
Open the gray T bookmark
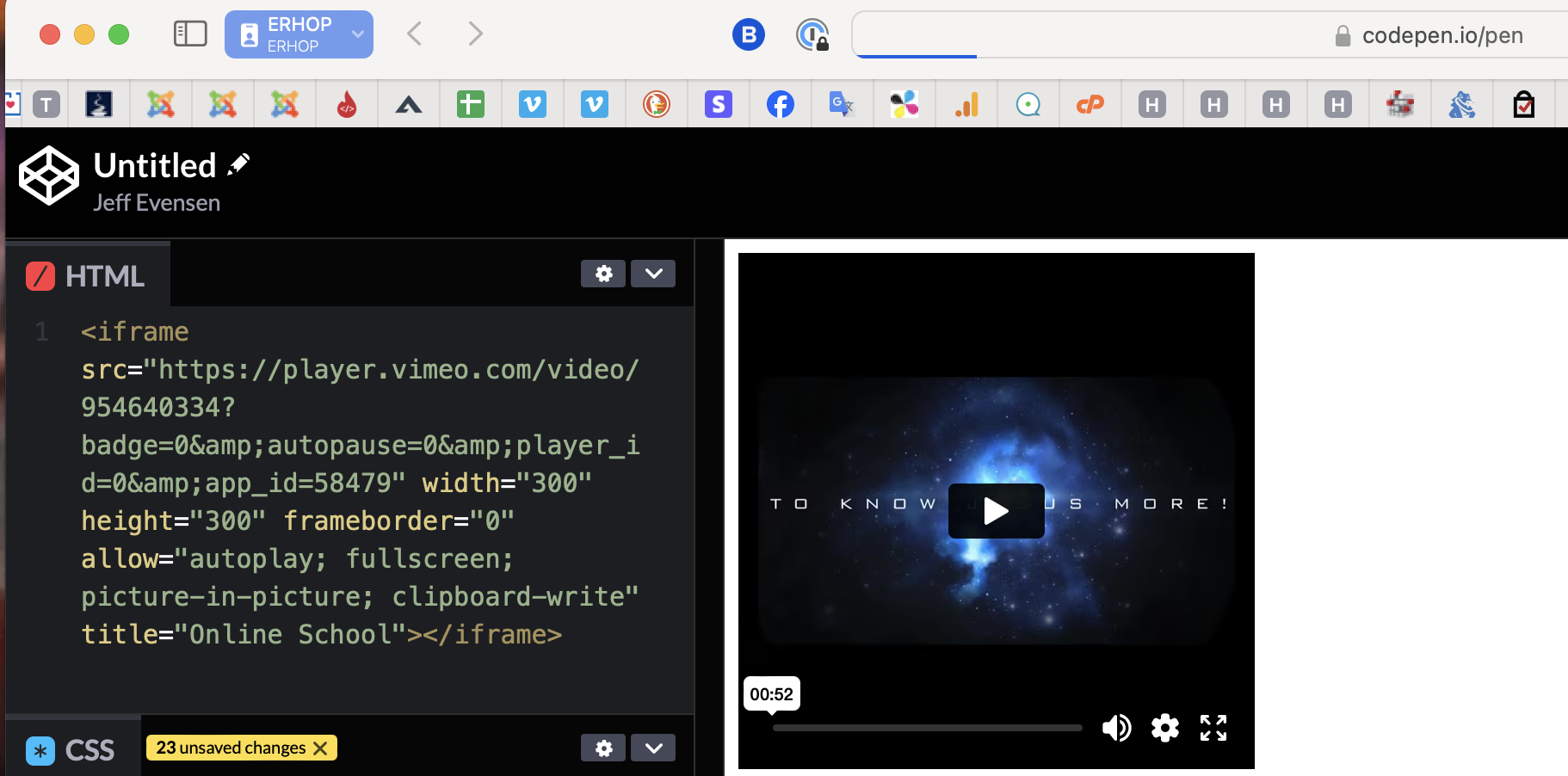coord(46,105)
